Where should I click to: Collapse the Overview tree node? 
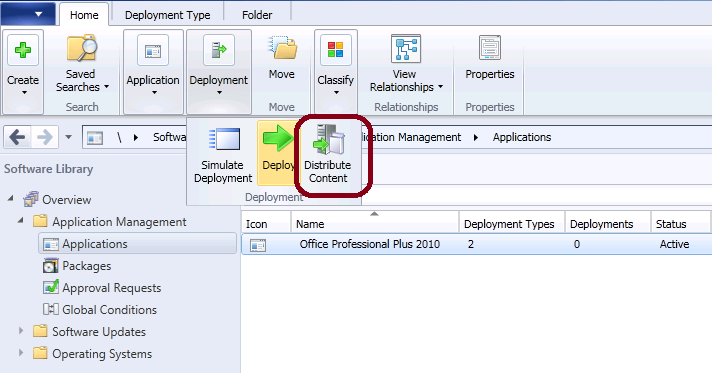point(10,199)
